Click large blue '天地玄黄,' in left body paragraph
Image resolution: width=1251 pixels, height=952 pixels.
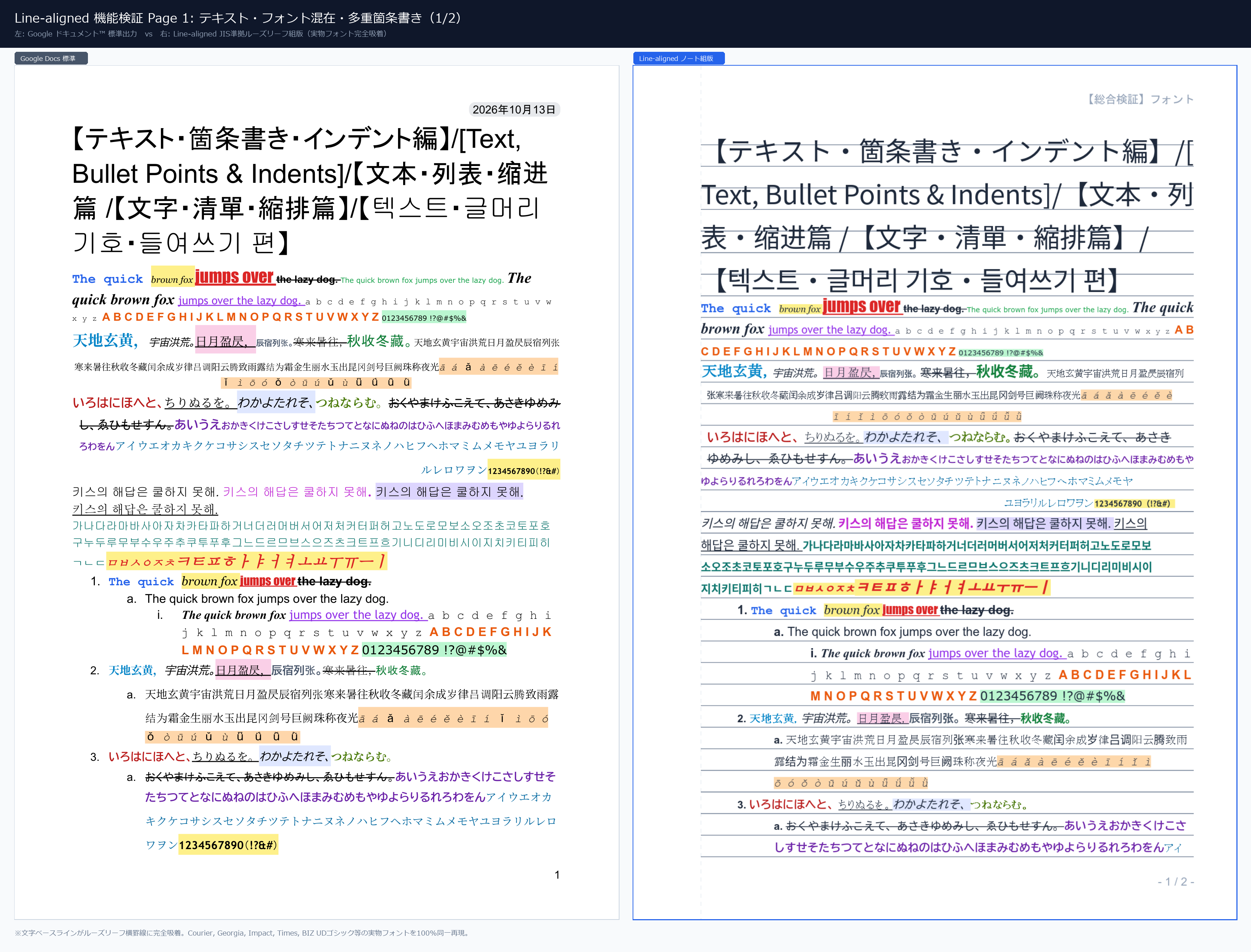coord(105,340)
